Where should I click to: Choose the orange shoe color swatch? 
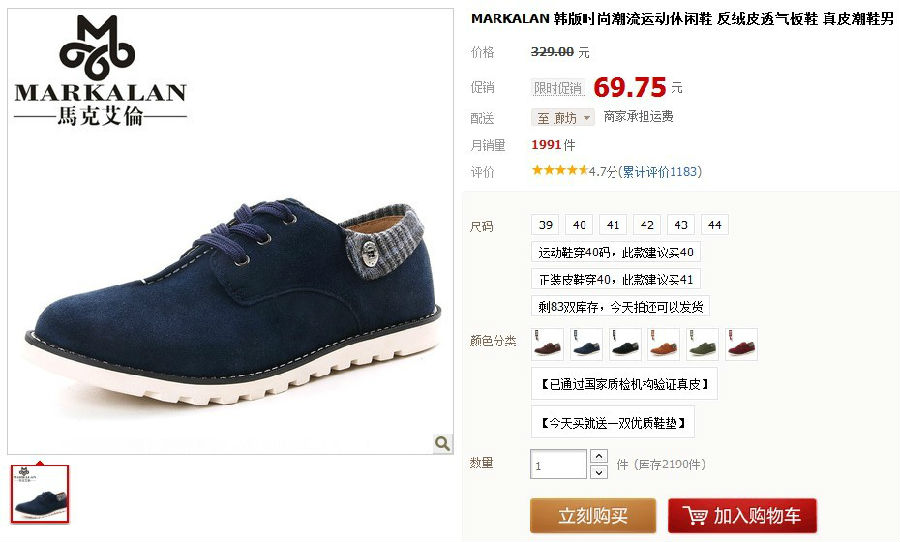(x=664, y=344)
